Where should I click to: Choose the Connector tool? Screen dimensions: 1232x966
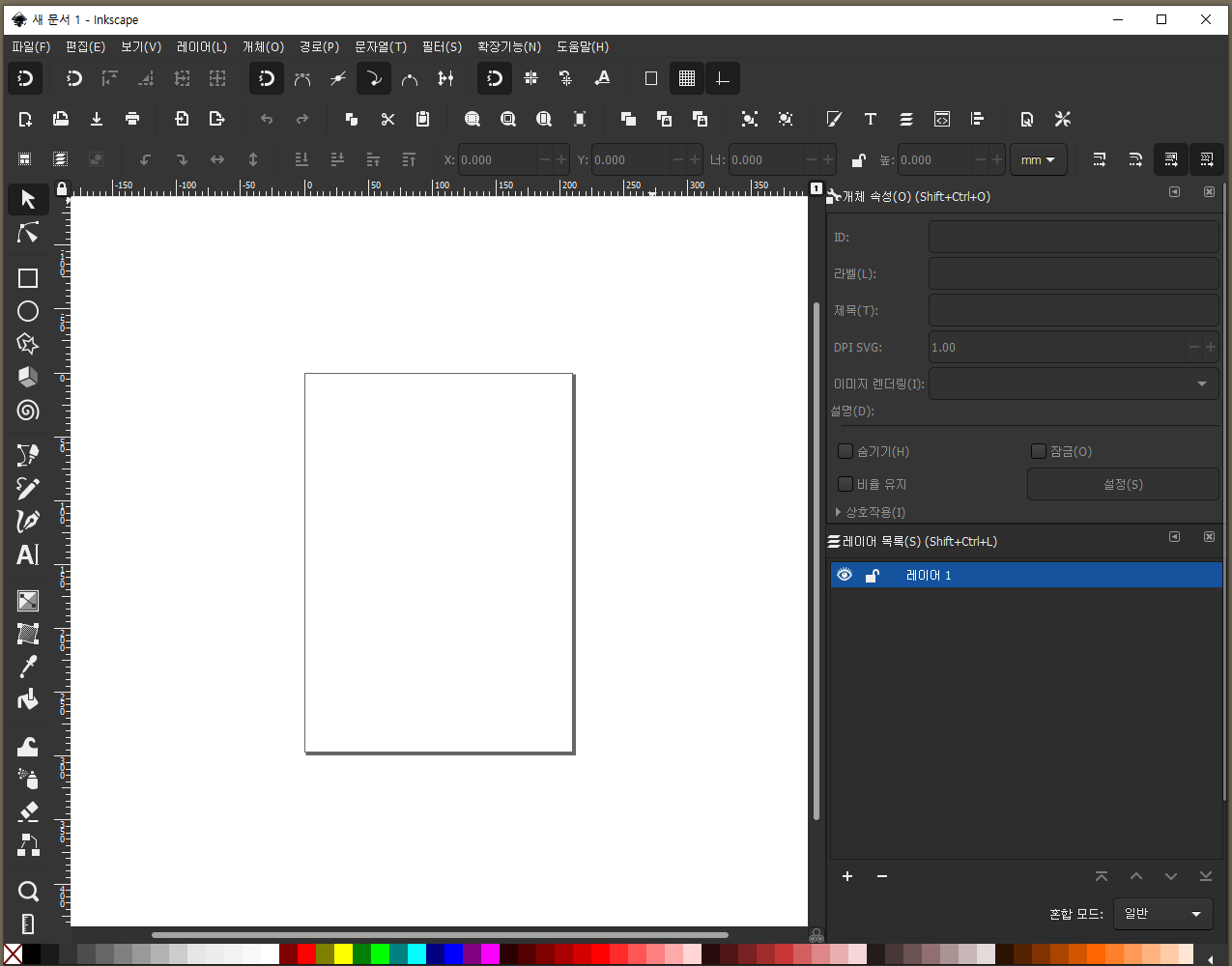tap(28, 845)
